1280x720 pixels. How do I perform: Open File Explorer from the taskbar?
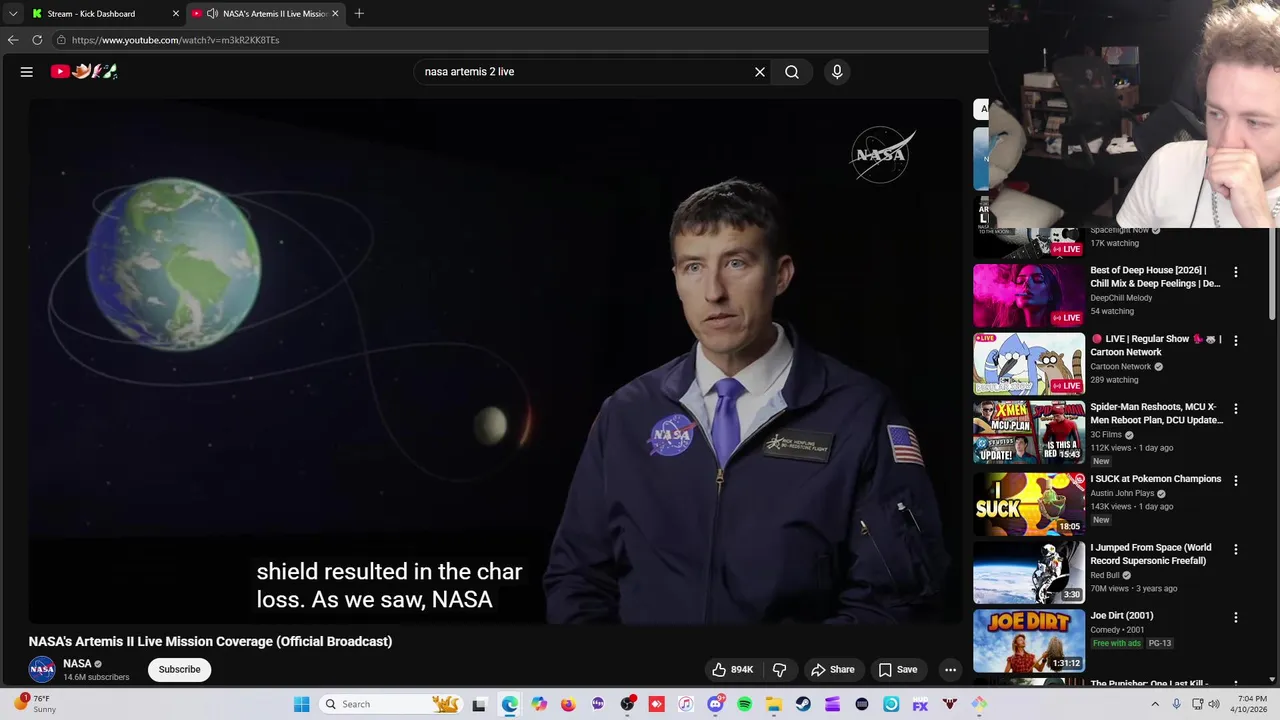click(774, 704)
